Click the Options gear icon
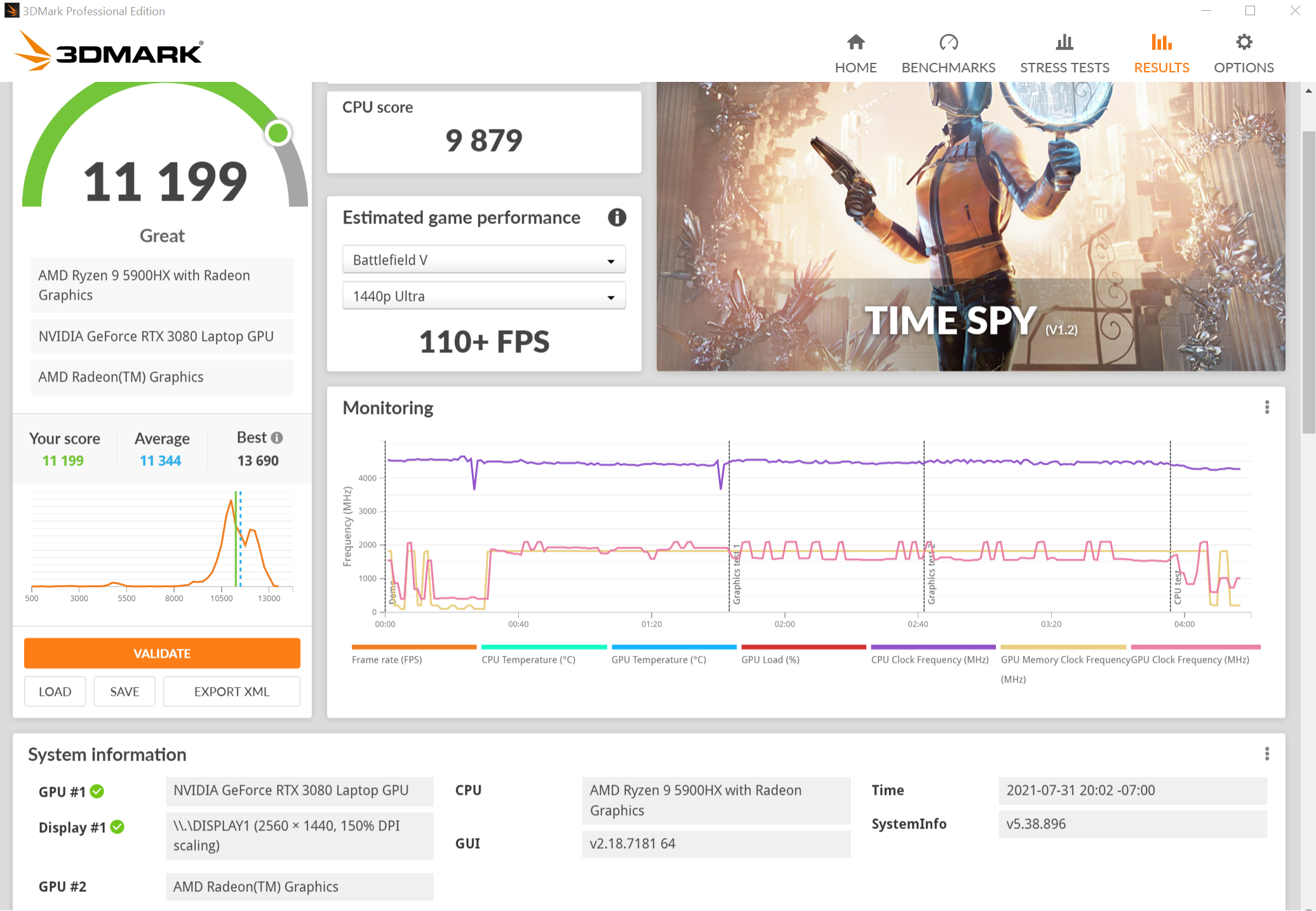 click(1244, 43)
